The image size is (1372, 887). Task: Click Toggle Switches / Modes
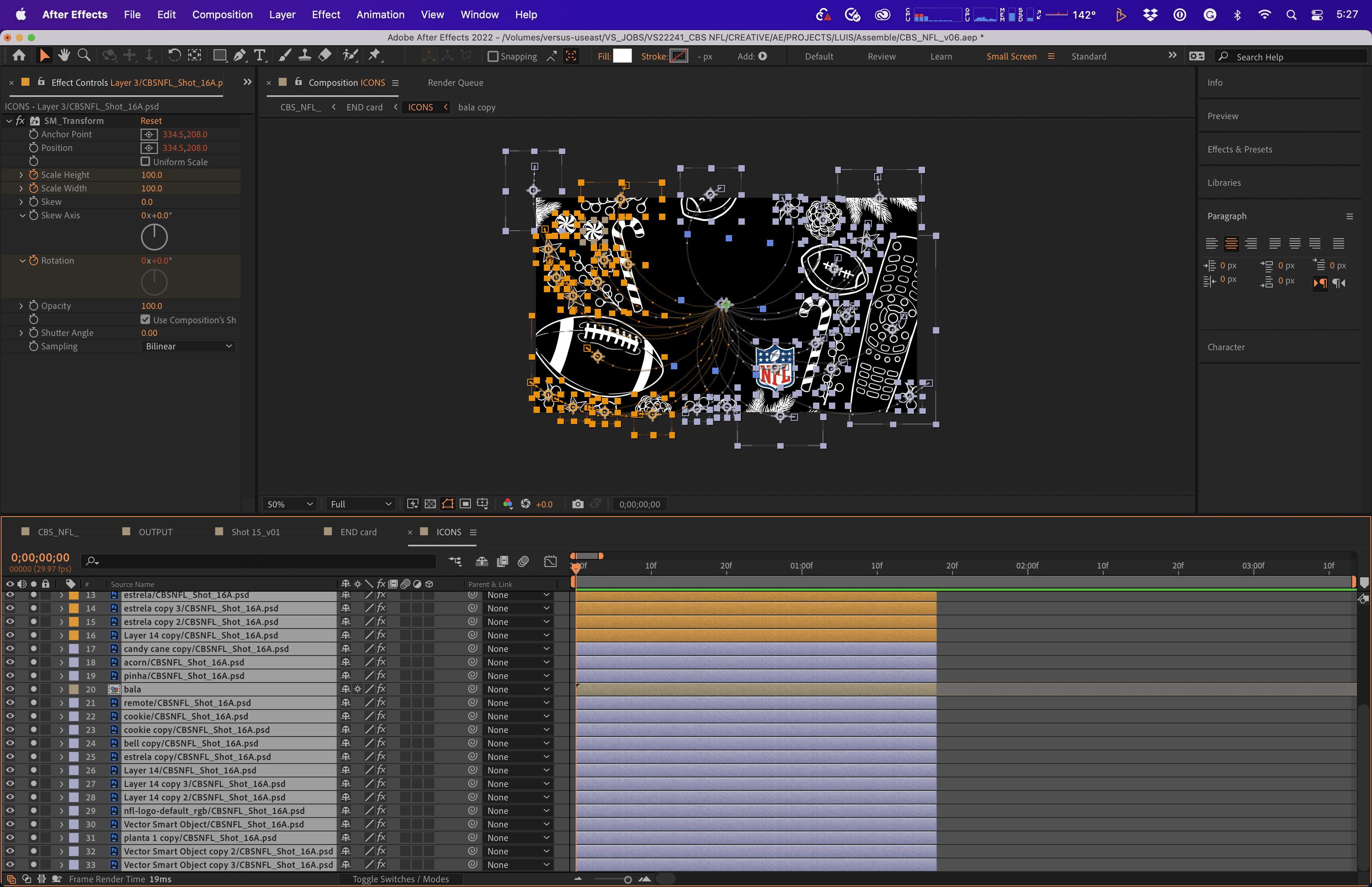[x=400, y=879]
